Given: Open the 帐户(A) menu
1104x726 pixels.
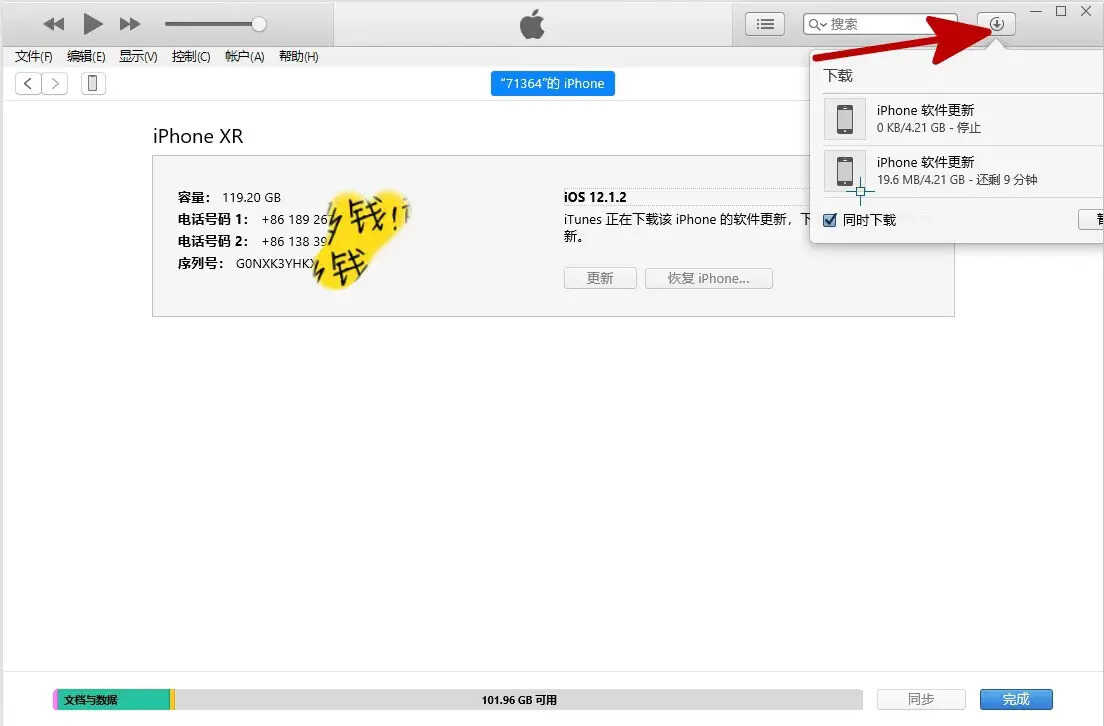Looking at the screenshot, I should [244, 56].
